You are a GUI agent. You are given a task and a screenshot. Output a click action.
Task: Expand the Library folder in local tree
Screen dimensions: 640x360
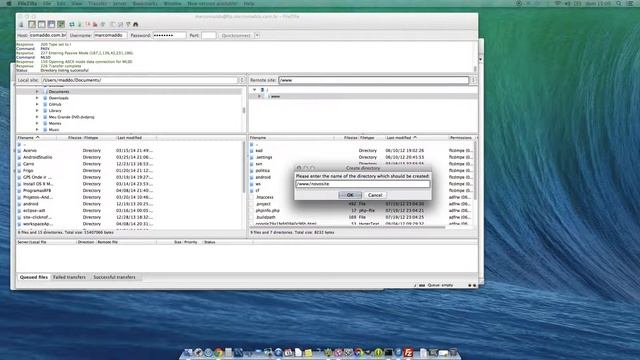pyautogui.click(x=37, y=111)
